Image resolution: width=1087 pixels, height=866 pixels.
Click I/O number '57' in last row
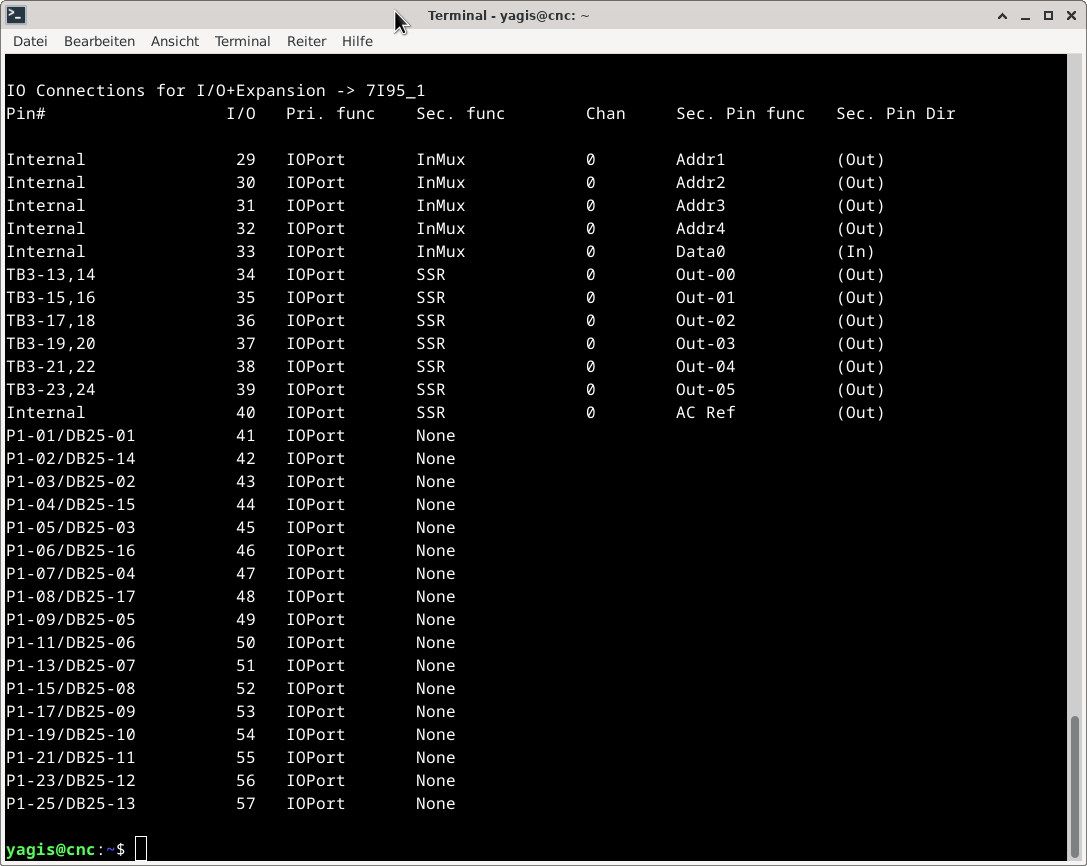point(245,804)
